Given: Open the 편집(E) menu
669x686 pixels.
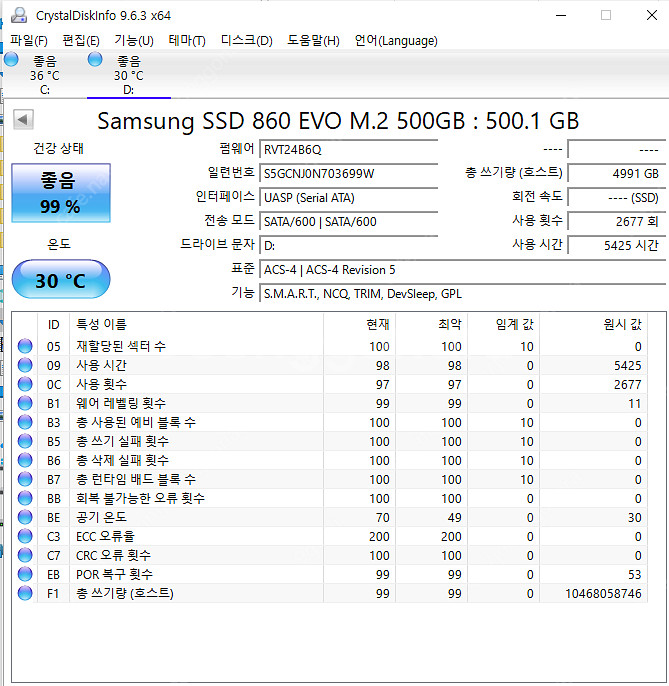Looking at the screenshot, I should click(x=81, y=41).
